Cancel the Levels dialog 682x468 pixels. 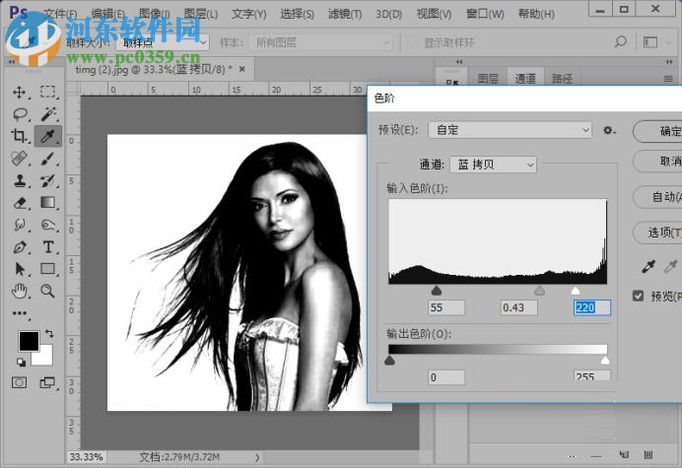click(x=659, y=161)
